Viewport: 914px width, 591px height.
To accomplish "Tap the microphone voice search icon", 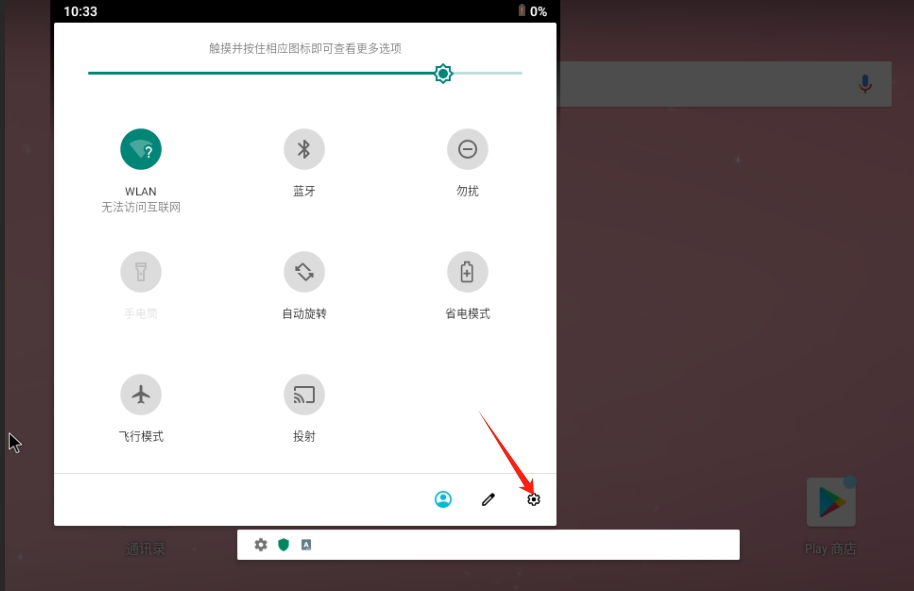I will tap(865, 84).
